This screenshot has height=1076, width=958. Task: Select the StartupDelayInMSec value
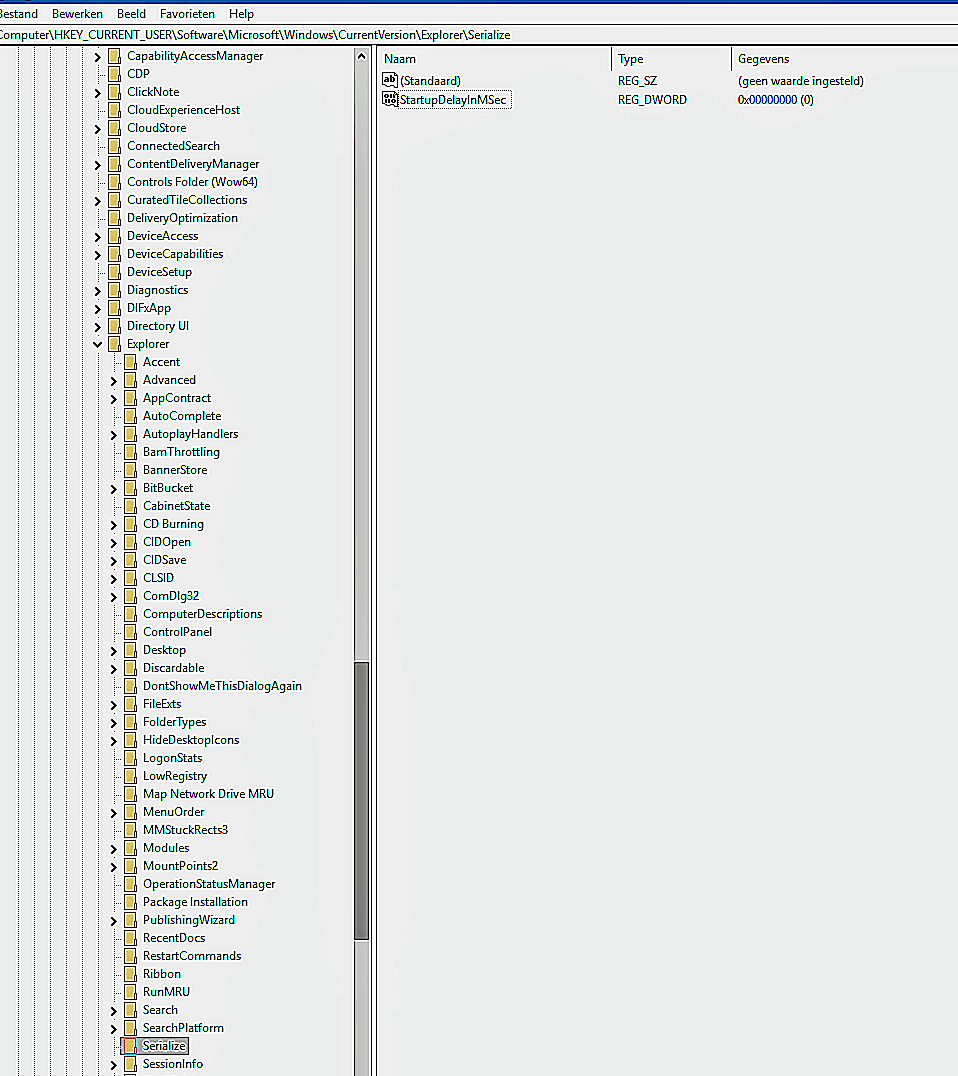(453, 100)
